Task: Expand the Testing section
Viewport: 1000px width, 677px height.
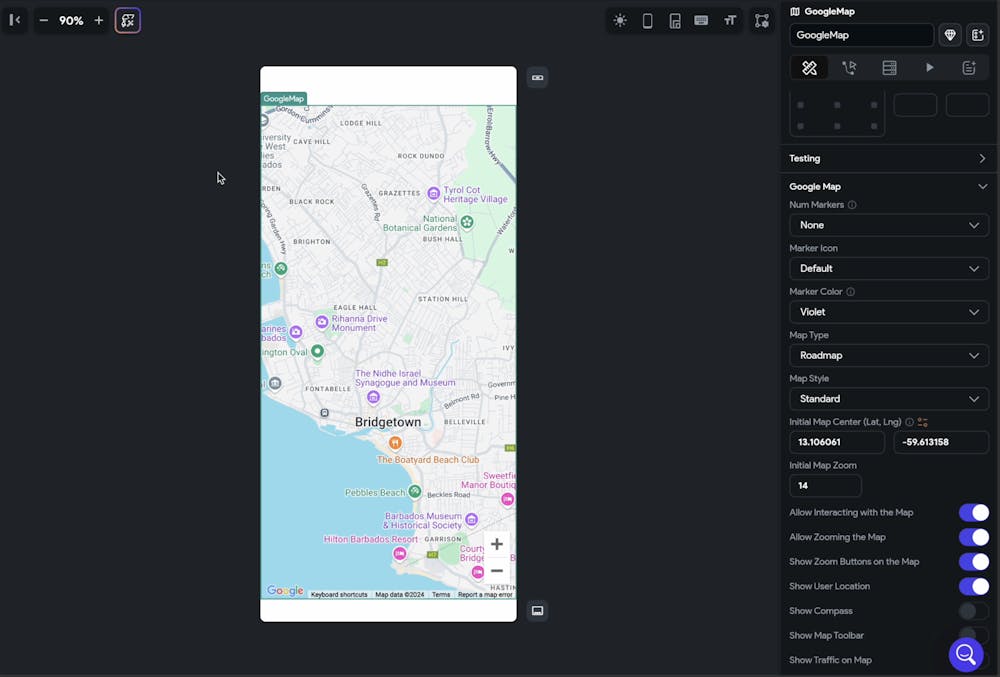Action: [x=888, y=158]
